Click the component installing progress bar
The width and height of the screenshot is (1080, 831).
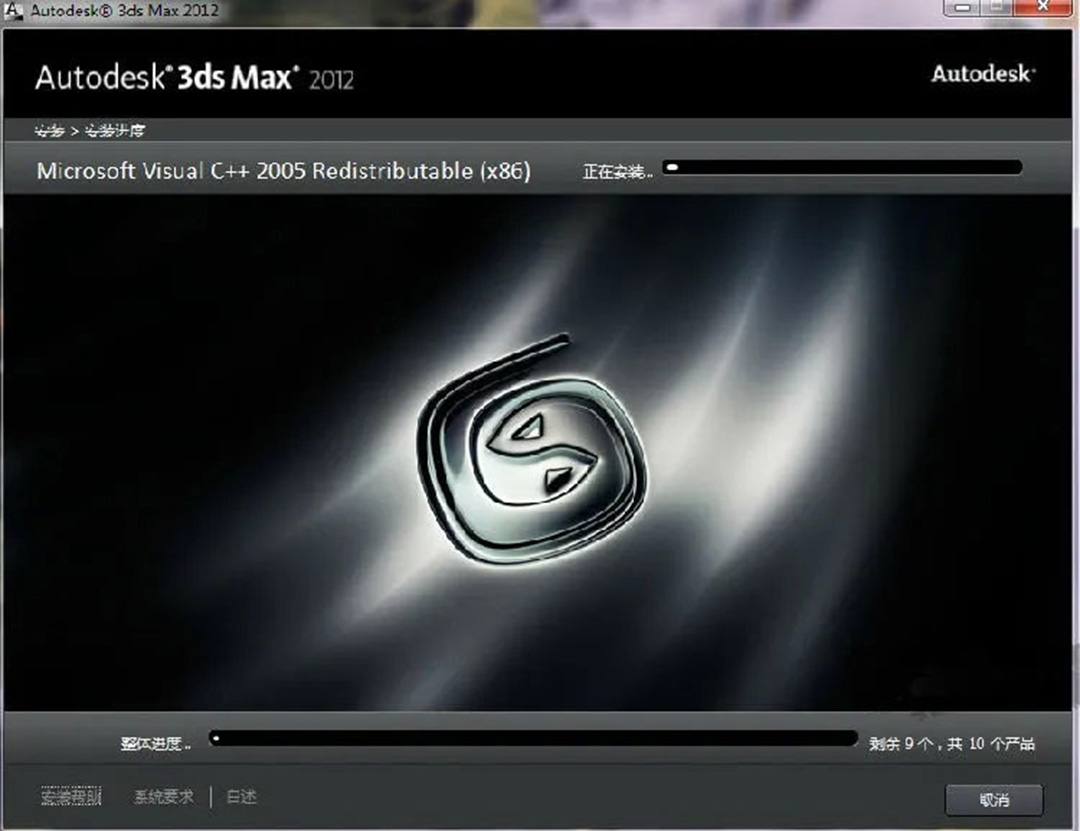tap(842, 167)
